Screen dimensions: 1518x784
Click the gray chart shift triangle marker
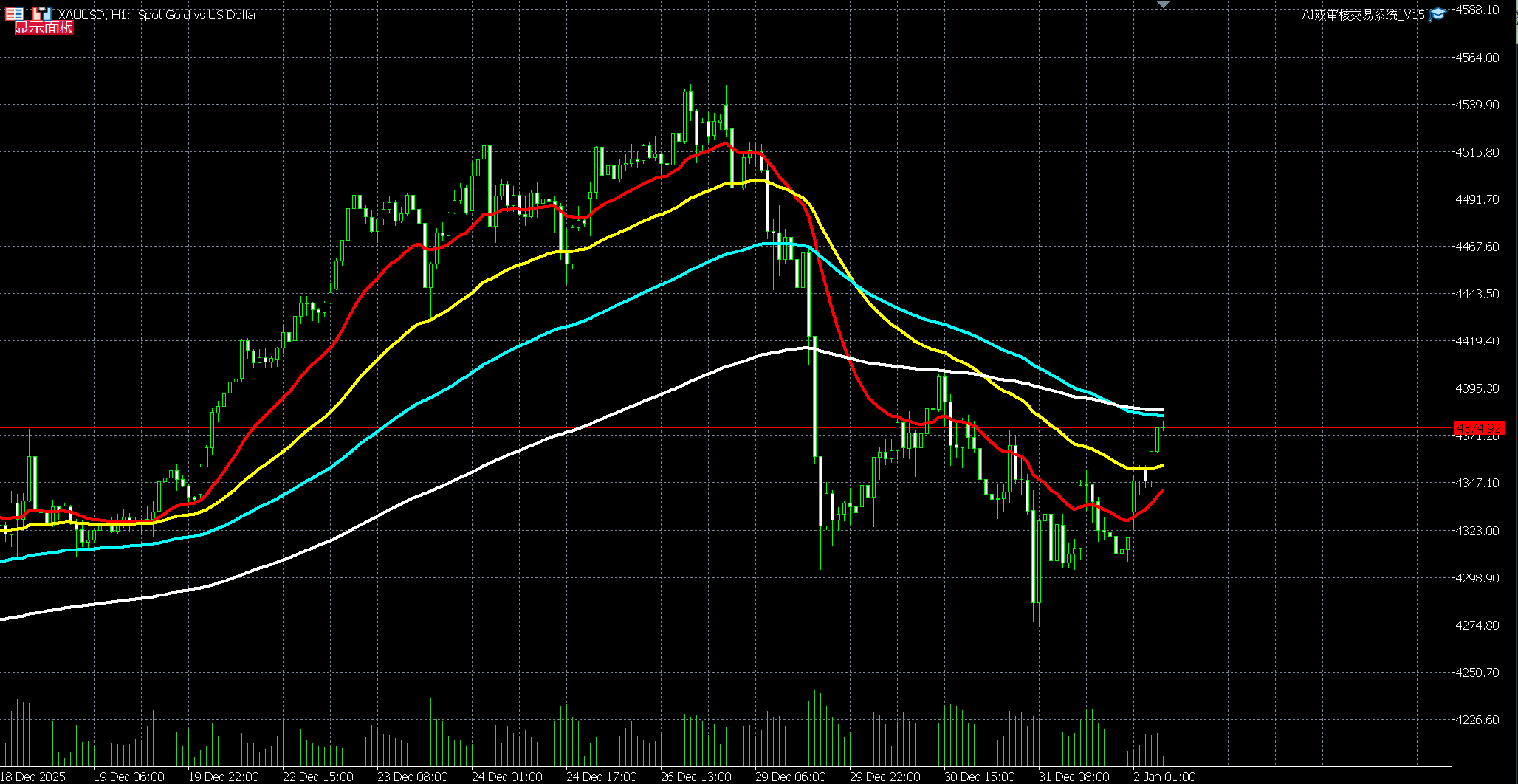point(1163,5)
